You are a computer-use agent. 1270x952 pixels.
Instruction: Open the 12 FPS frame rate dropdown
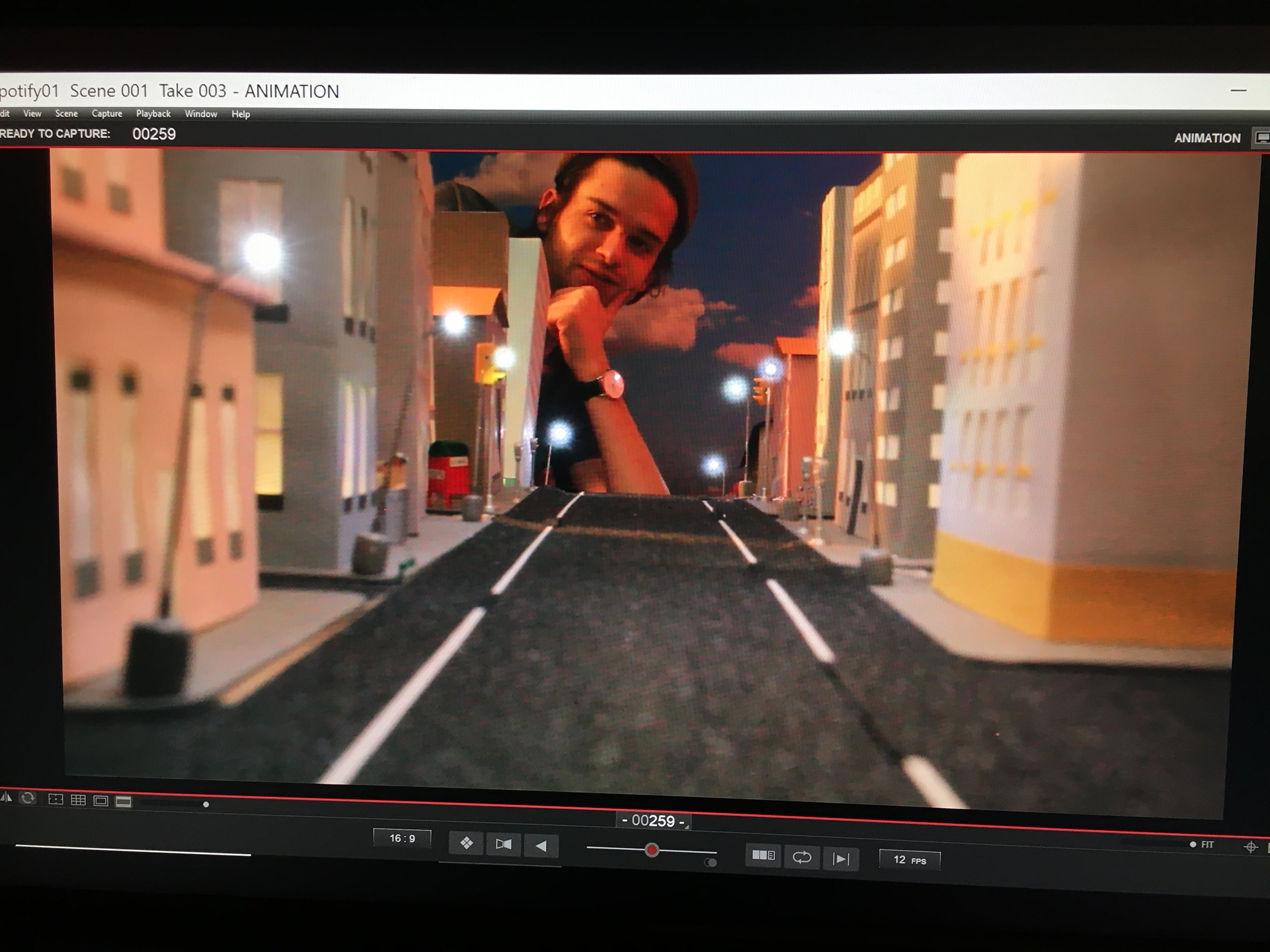coord(909,860)
